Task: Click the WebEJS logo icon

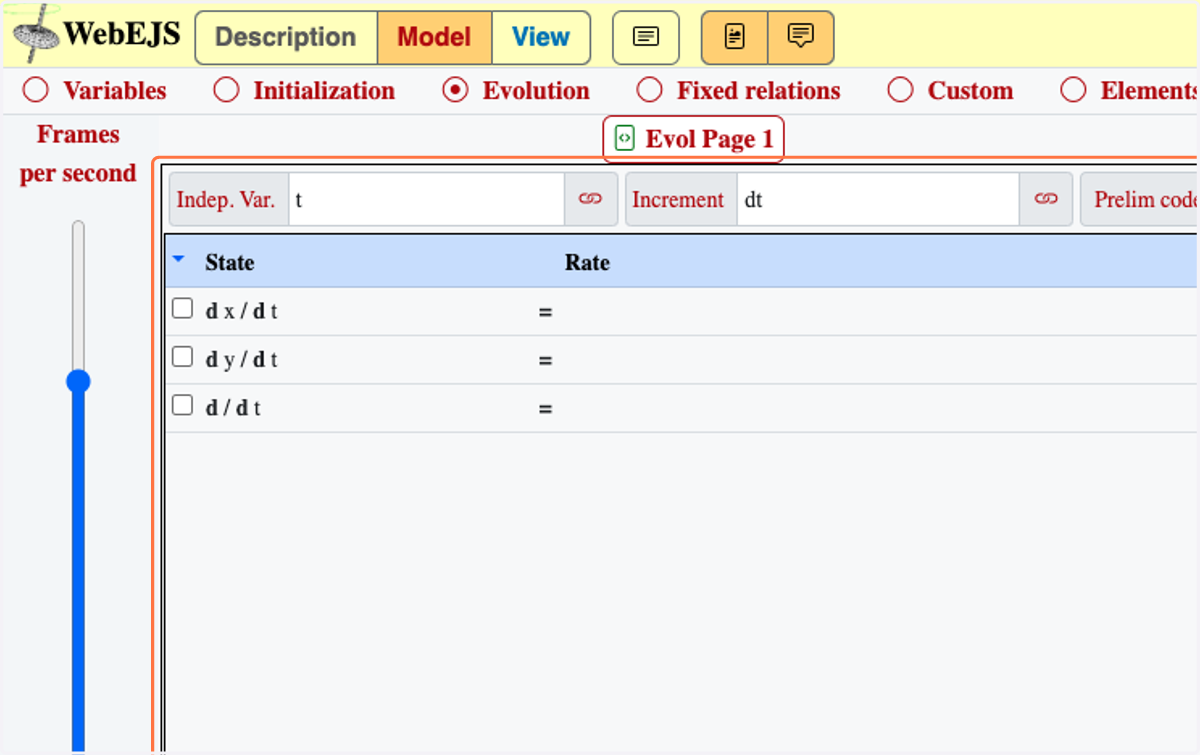Action: (x=37, y=34)
